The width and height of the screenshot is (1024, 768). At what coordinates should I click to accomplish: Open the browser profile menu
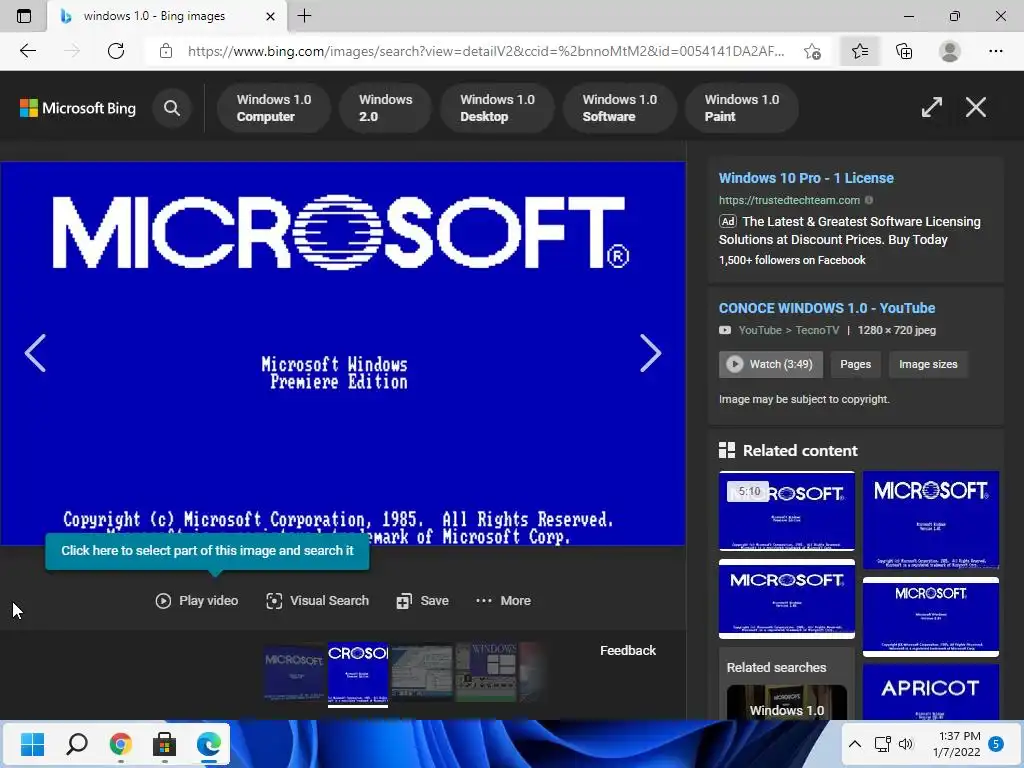(950, 51)
